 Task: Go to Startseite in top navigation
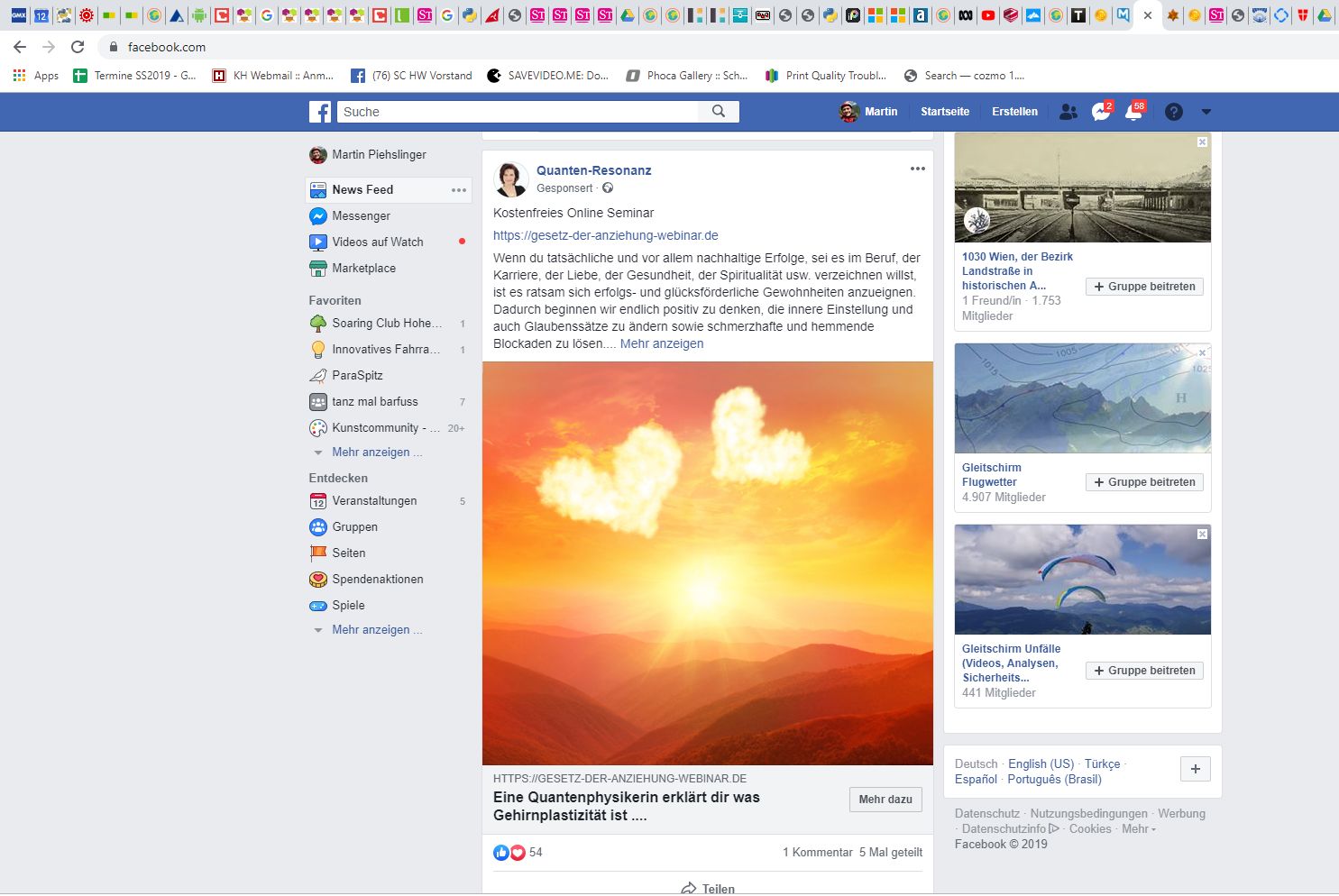(x=944, y=112)
